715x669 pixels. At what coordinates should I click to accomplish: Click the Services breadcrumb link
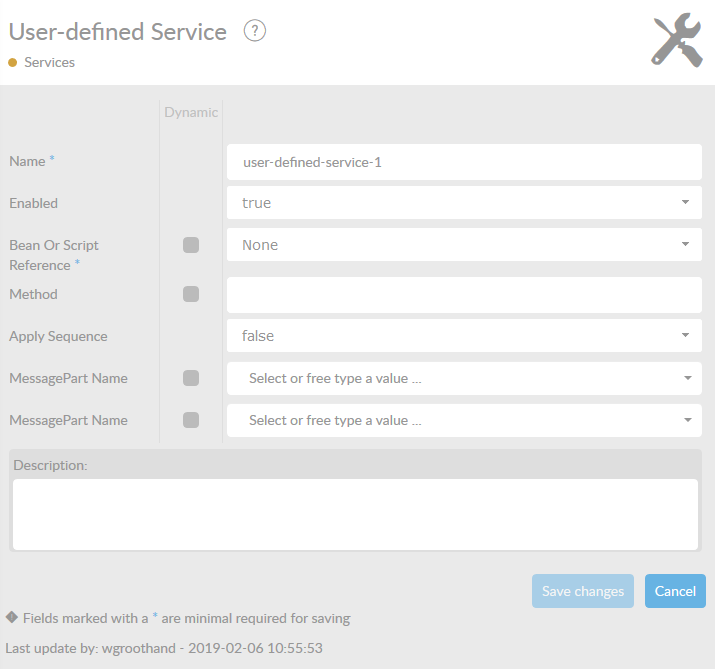[x=49, y=62]
